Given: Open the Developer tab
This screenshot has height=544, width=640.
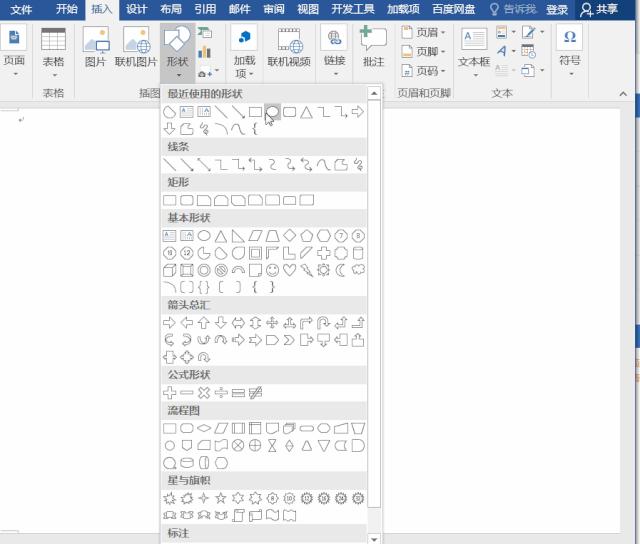Looking at the screenshot, I should click(x=353, y=9).
